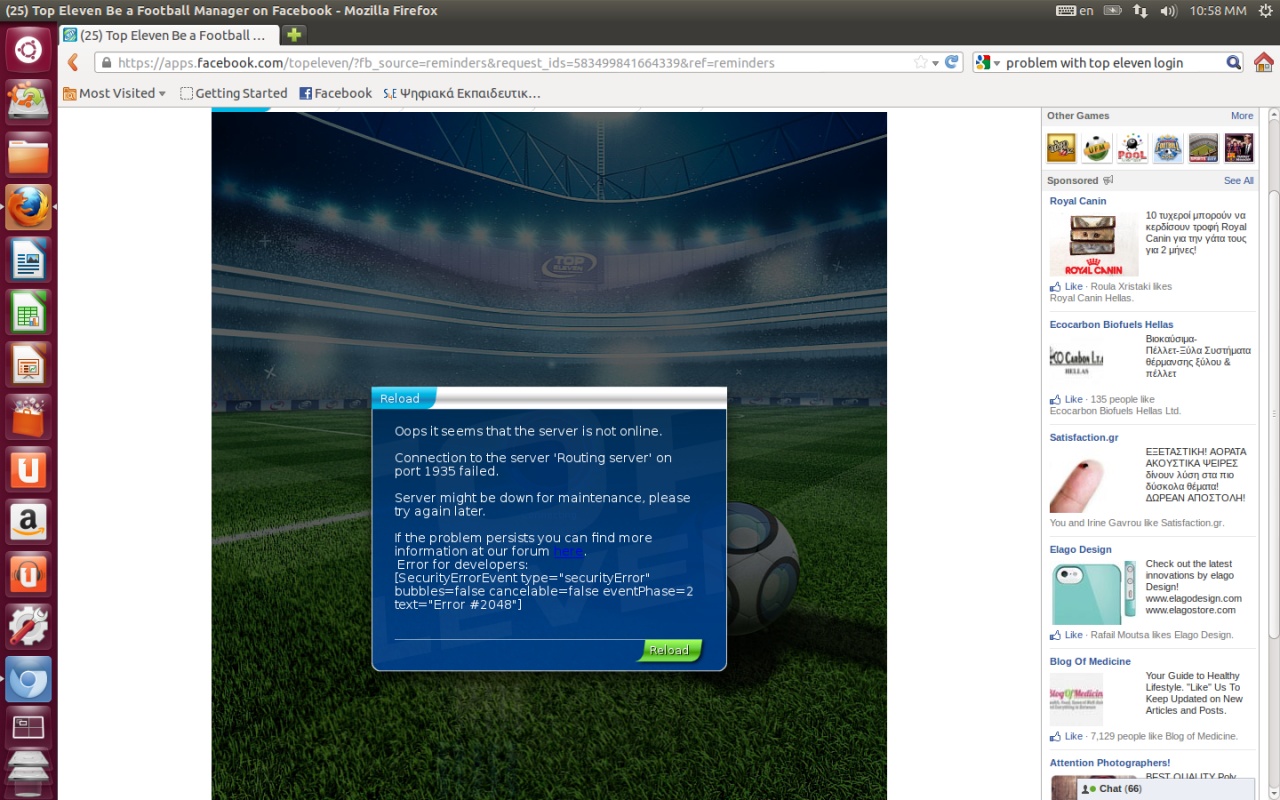Expand the address bar history dropdown arrow
This screenshot has height=800, width=1280.
(936, 62)
